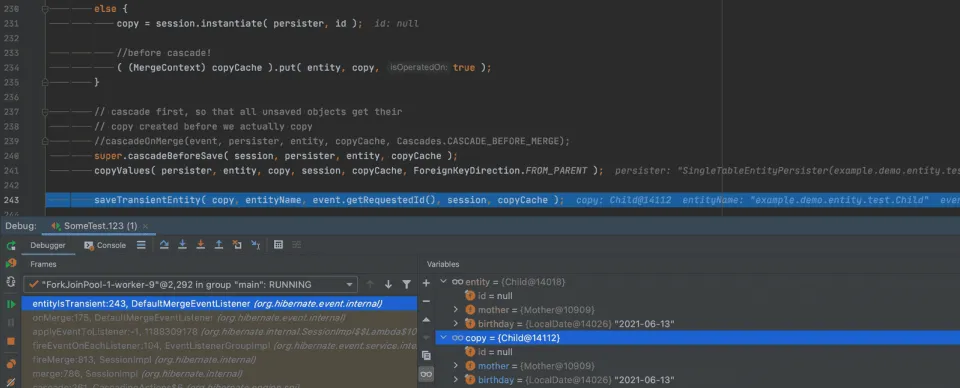Click the Rerun SomeTest icon
This screenshot has width=960, height=388.
(x=11, y=245)
